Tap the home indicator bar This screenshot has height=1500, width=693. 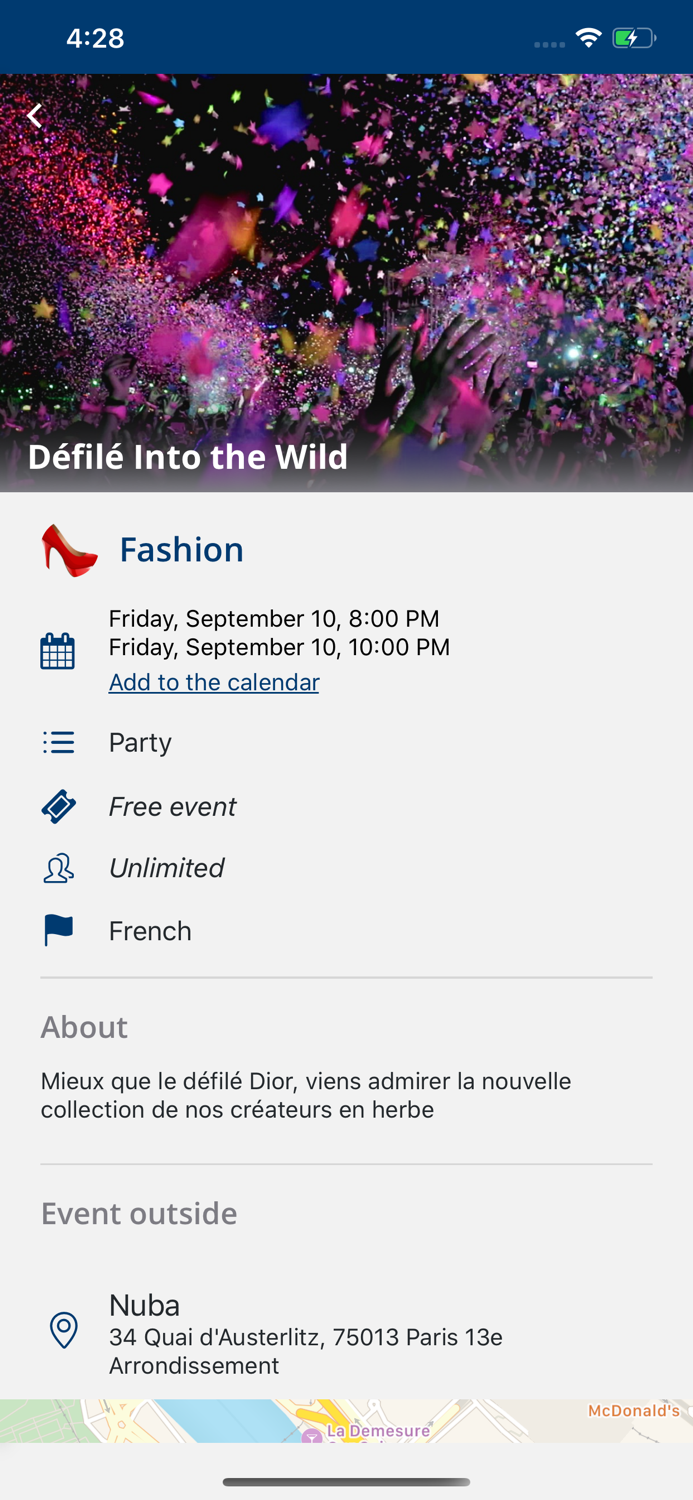(346, 1482)
